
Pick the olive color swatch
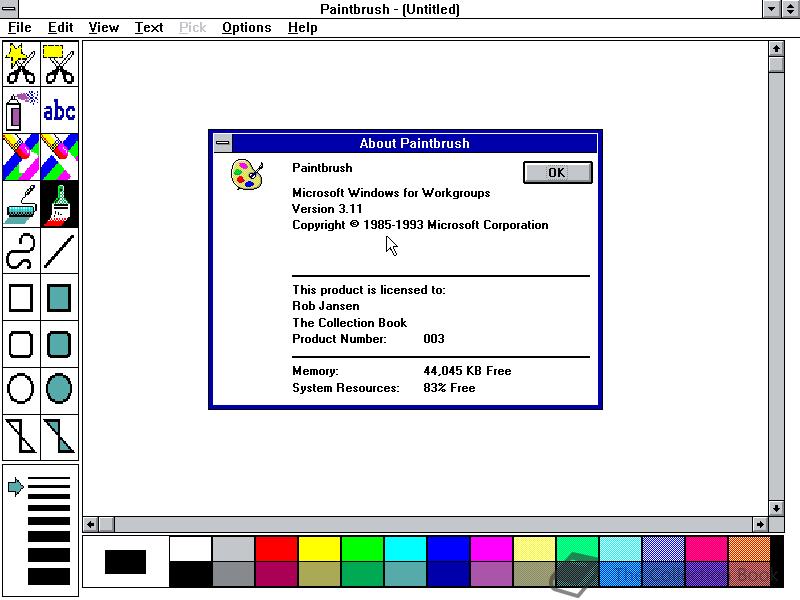pyautogui.click(x=319, y=574)
